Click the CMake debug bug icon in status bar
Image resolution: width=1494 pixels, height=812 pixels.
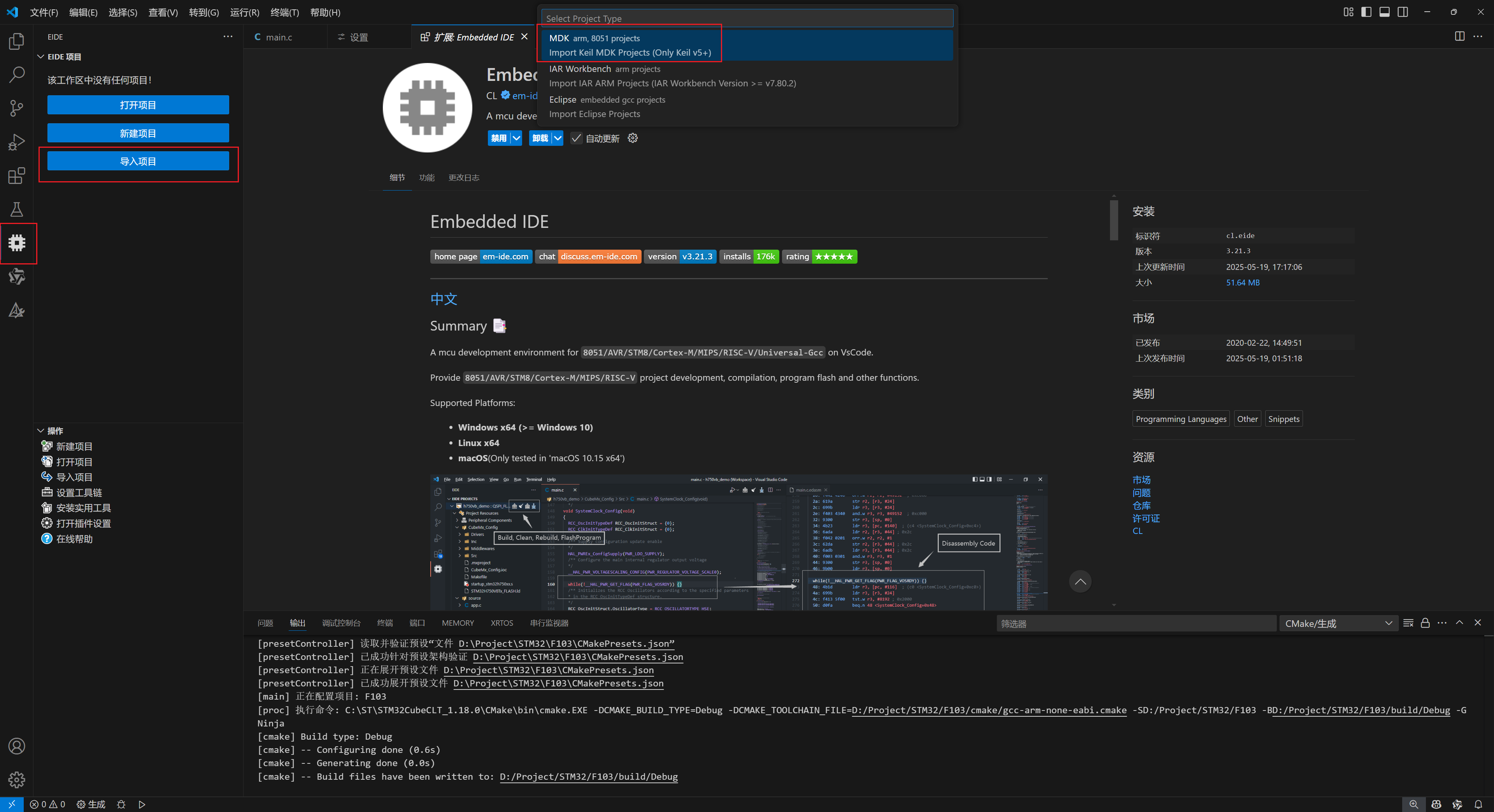pos(121,805)
